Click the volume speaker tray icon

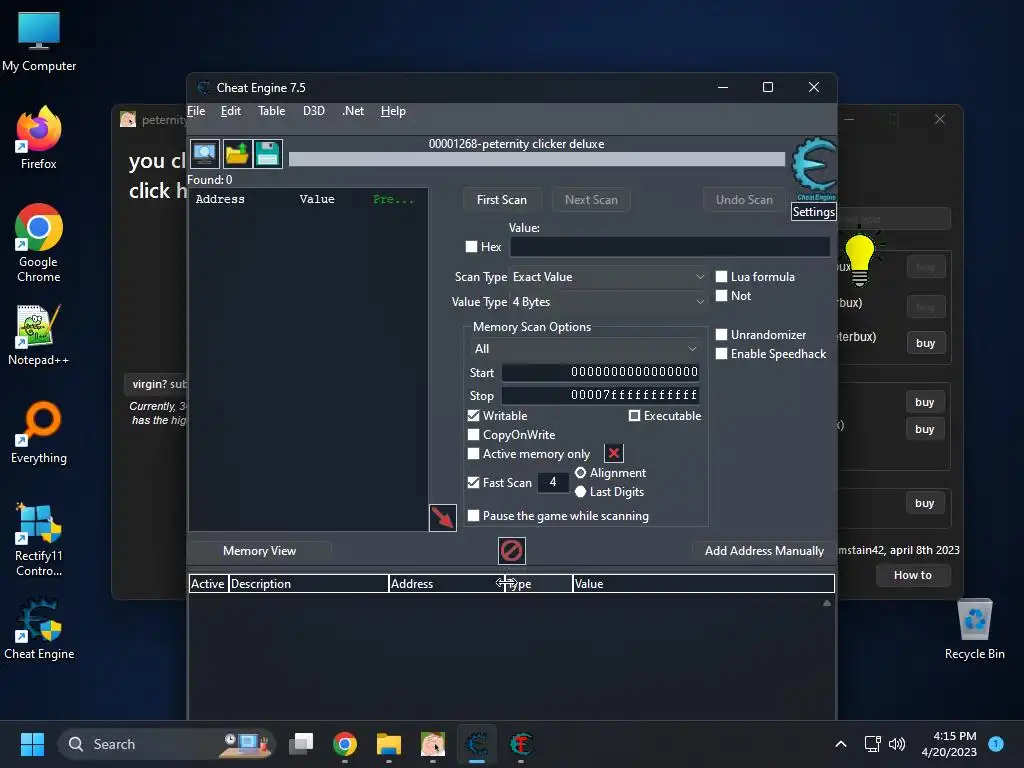pos(897,744)
